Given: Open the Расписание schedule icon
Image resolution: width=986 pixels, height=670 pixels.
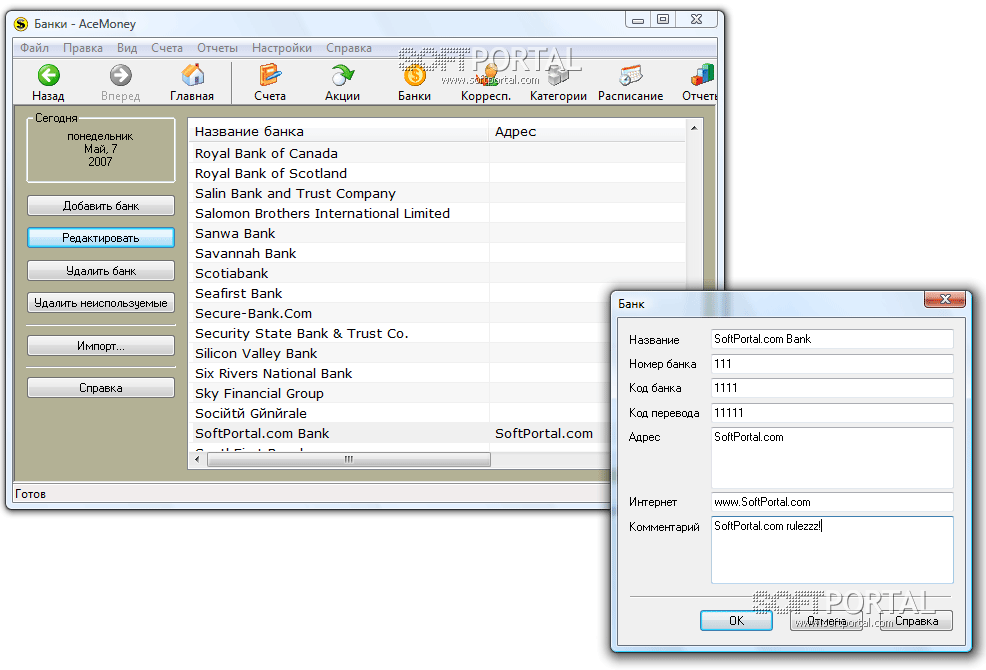Looking at the screenshot, I should (x=630, y=75).
